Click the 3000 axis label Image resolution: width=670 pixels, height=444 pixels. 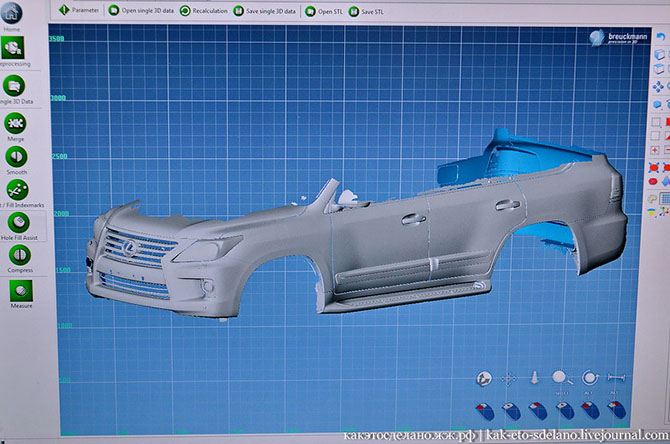(x=59, y=98)
